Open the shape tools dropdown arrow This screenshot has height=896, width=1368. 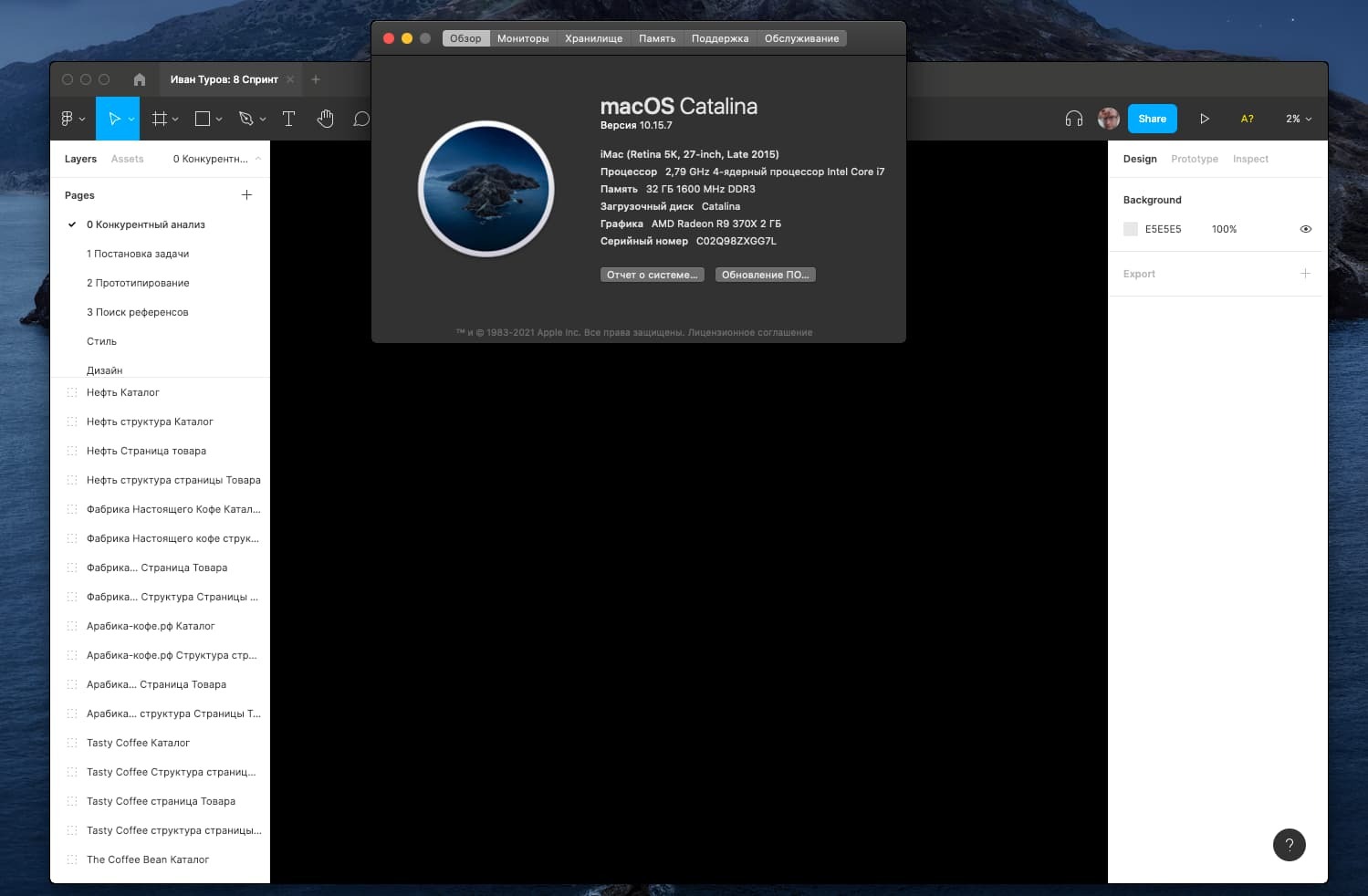[x=219, y=120]
